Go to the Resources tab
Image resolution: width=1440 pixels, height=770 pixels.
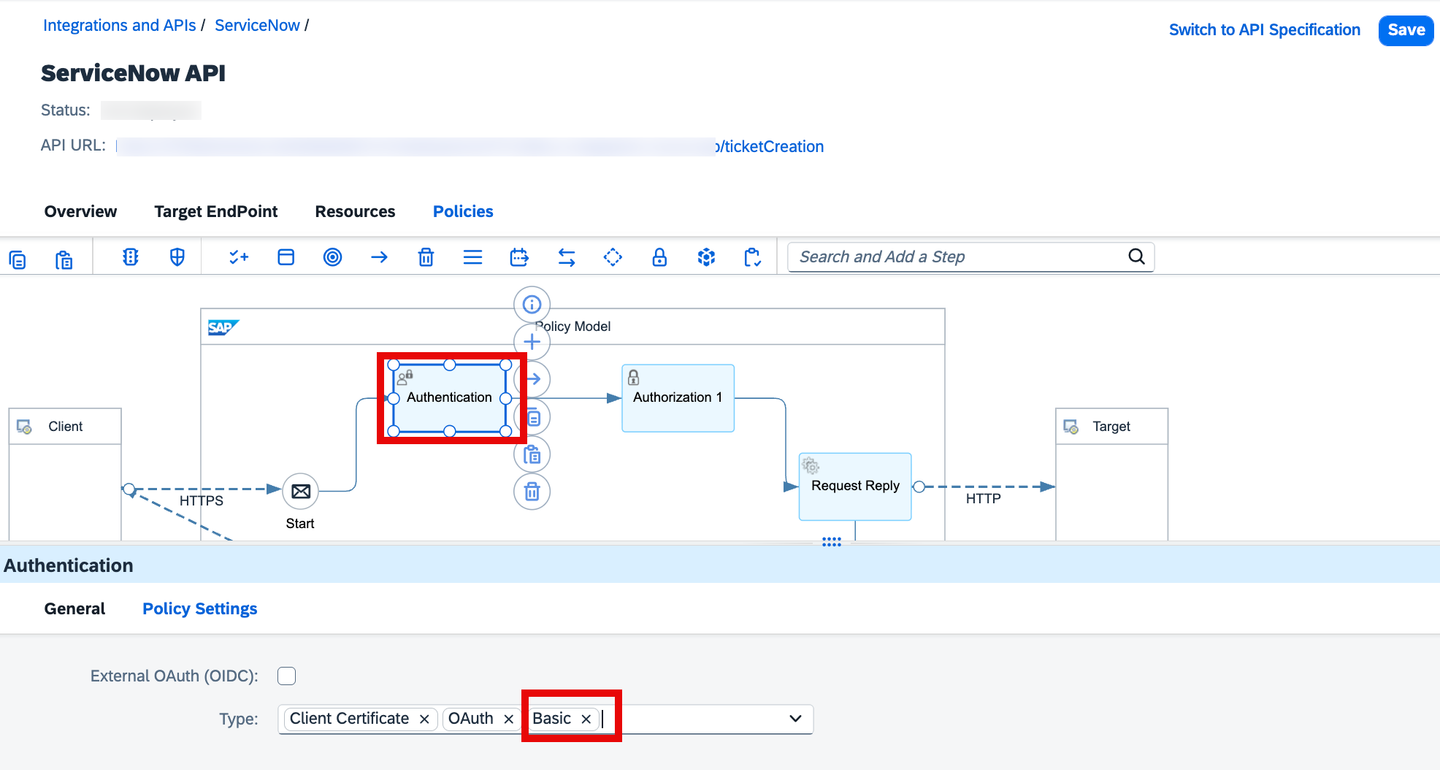pyautogui.click(x=355, y=211)
